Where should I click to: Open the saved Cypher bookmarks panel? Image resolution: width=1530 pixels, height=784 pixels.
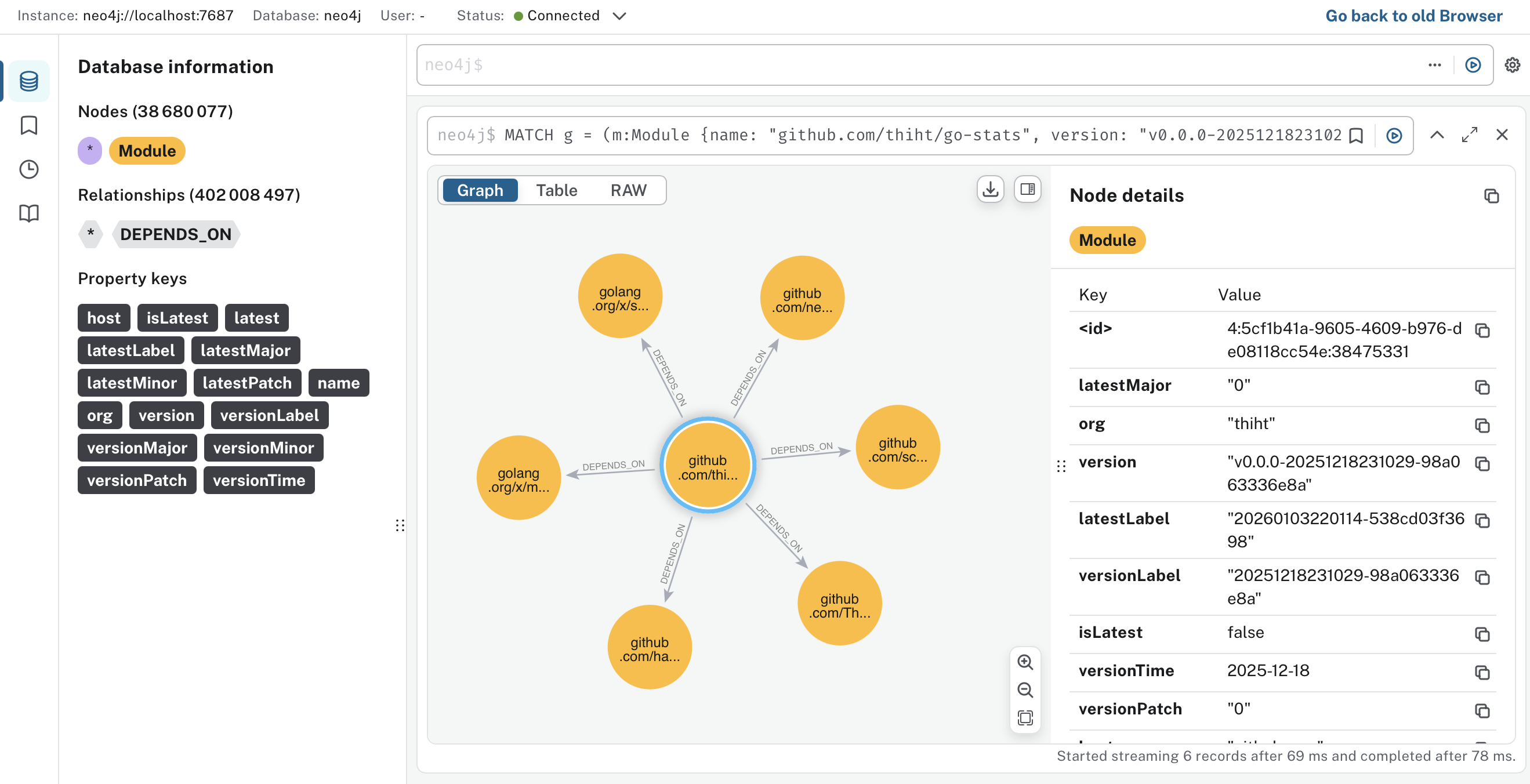(x=28, y=125)
